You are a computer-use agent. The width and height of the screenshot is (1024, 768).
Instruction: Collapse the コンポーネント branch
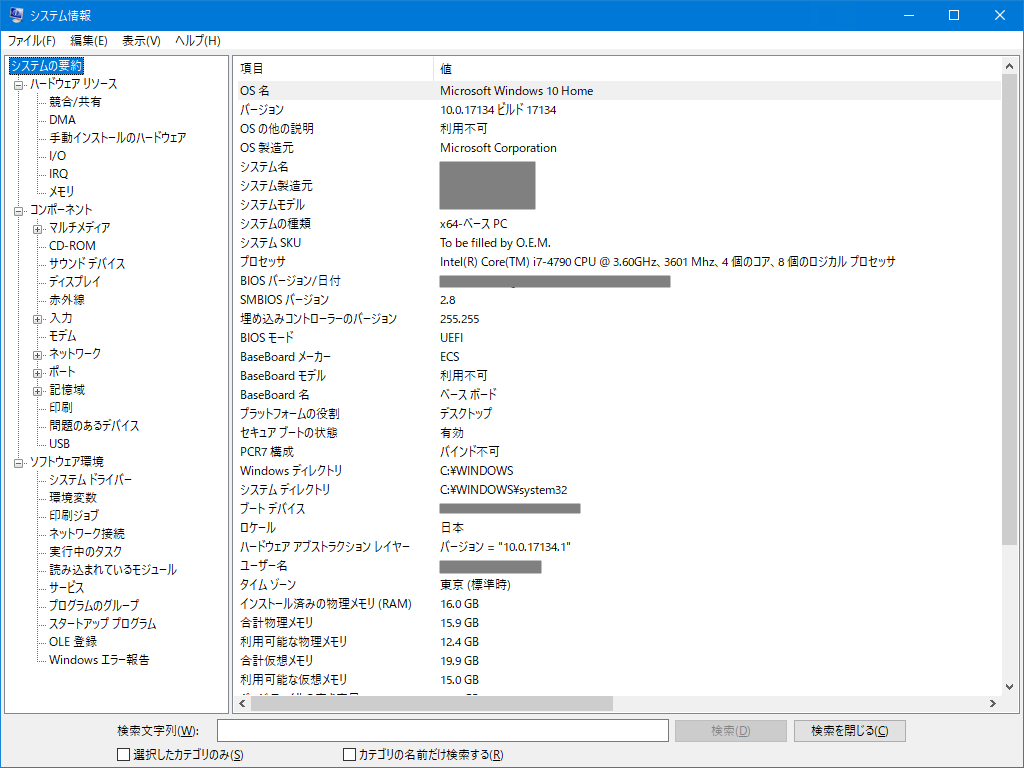coord(17,209)
